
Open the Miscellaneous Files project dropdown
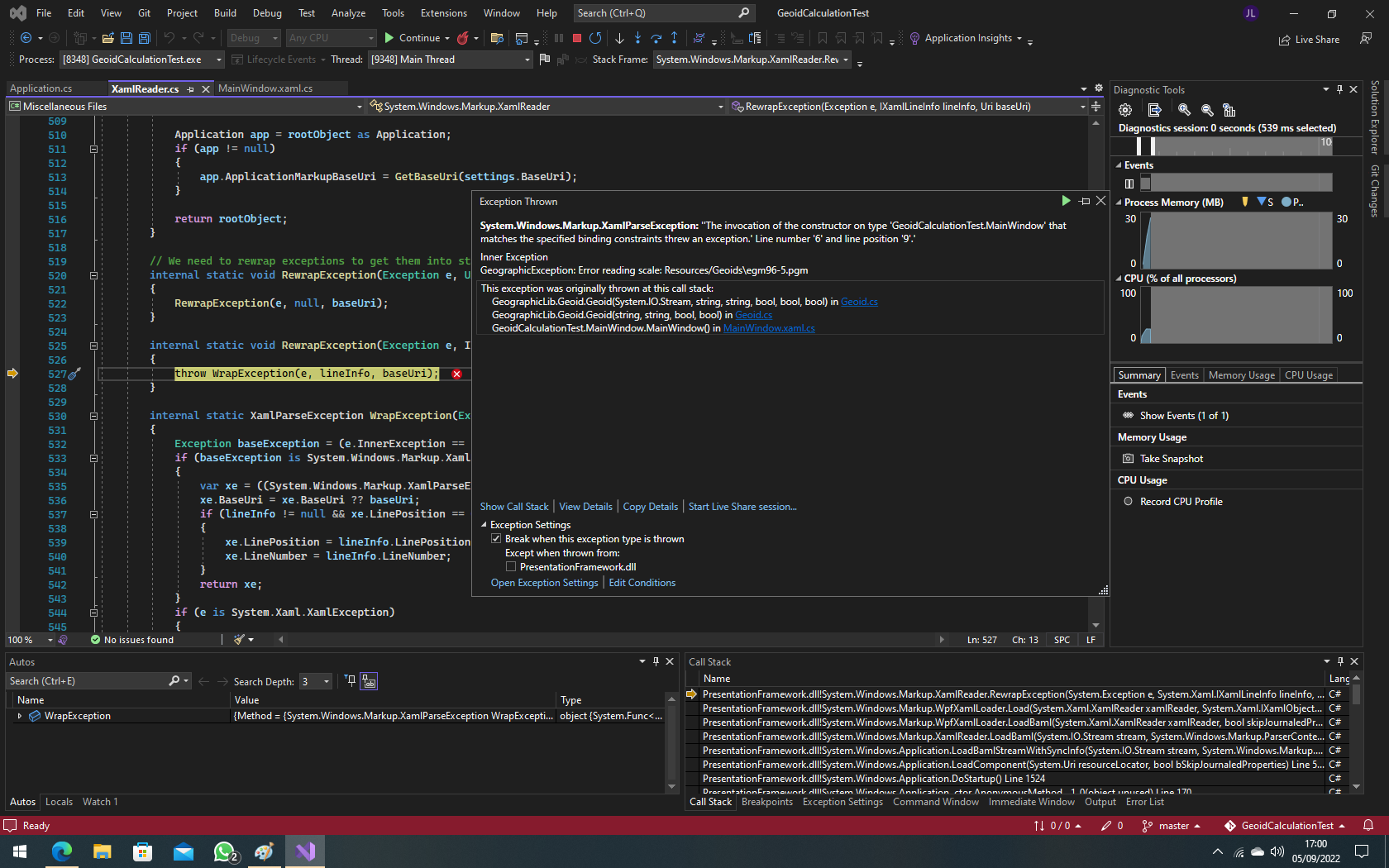coord(186,107)
